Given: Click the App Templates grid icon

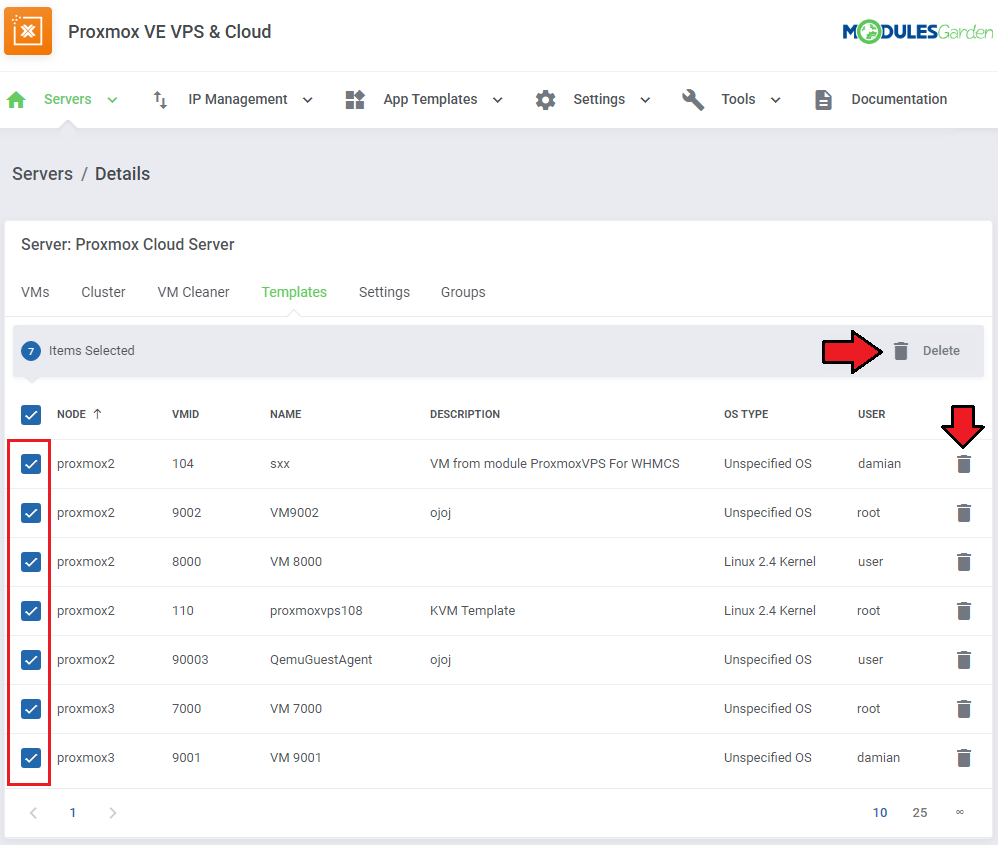Looking at the screenshot, I should 355,100.
